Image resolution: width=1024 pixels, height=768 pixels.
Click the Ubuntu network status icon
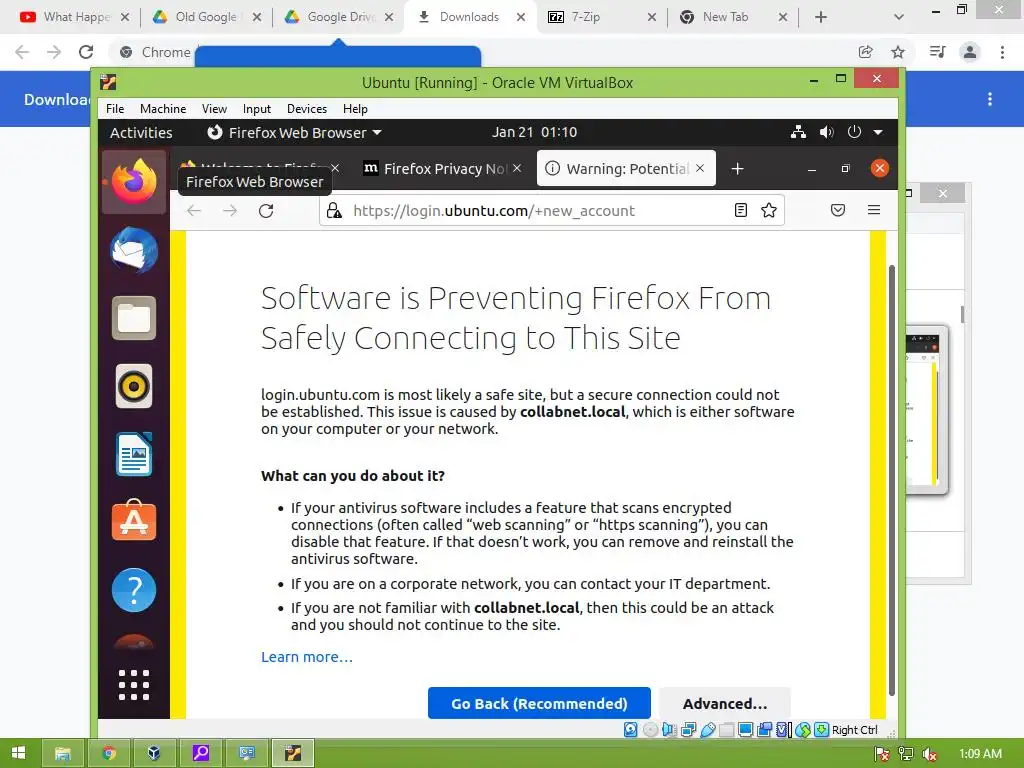point(798,132)
